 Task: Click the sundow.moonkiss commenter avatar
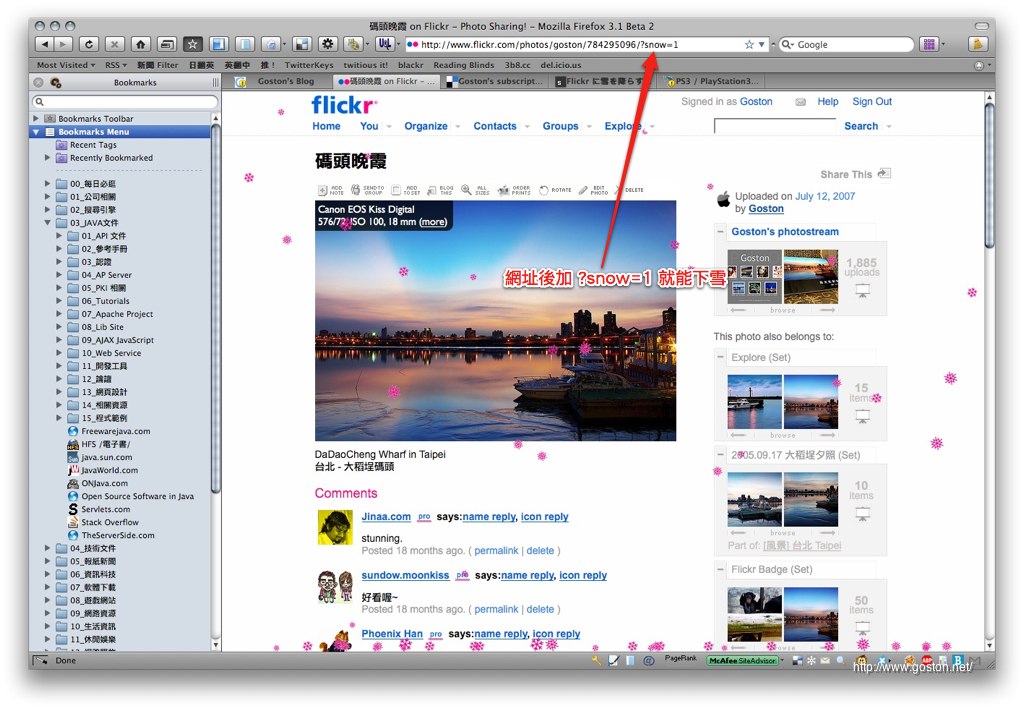point(335,586)
